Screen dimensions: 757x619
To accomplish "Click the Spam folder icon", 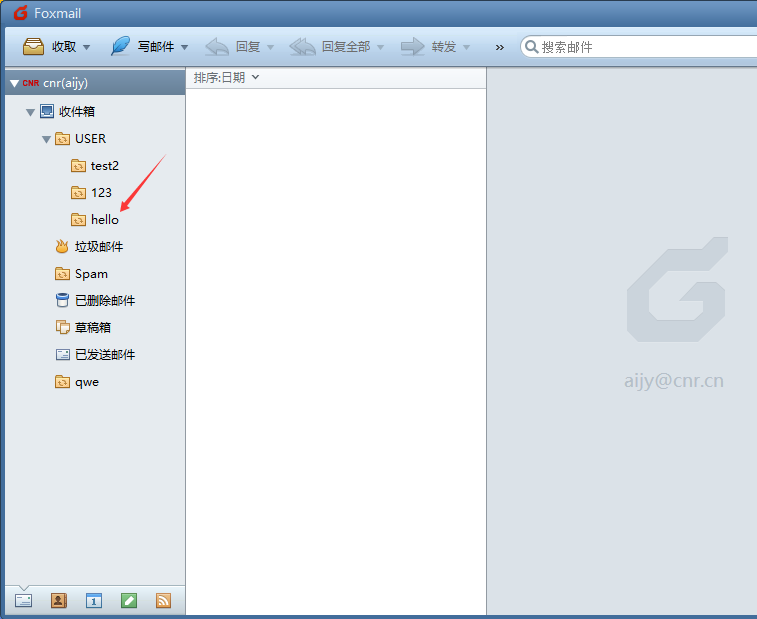I will click(62, 274).
